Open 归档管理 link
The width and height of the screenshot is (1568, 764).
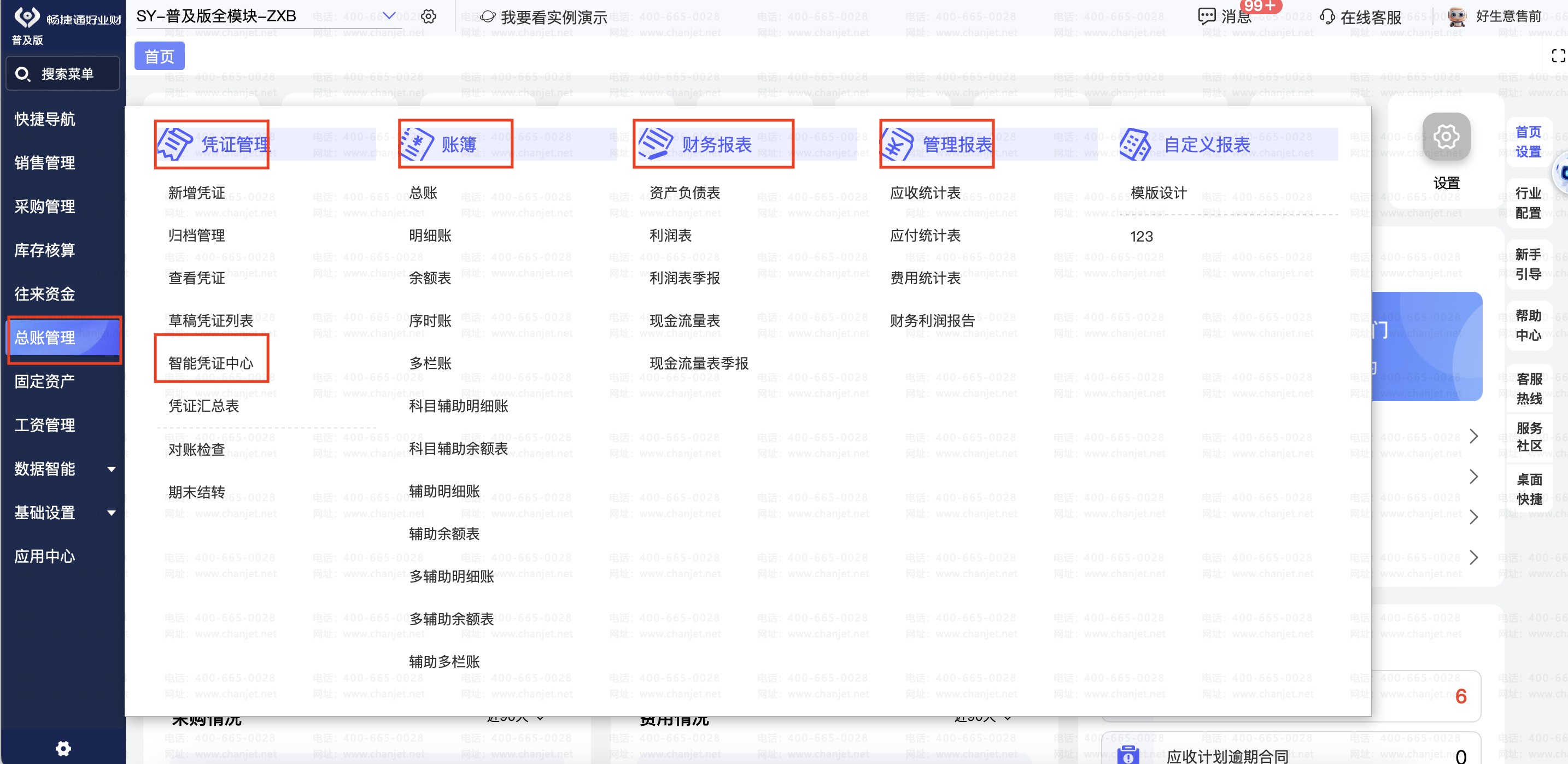pos(197,236)
